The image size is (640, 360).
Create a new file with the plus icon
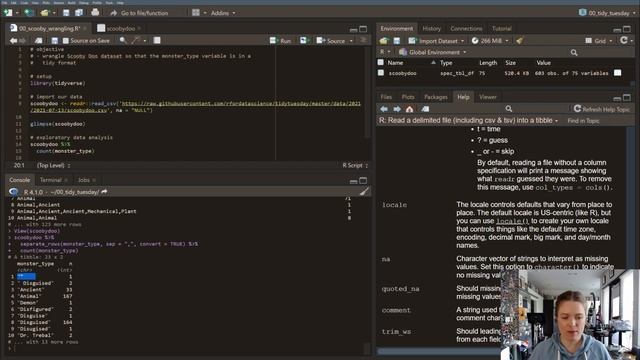point(8,13)
